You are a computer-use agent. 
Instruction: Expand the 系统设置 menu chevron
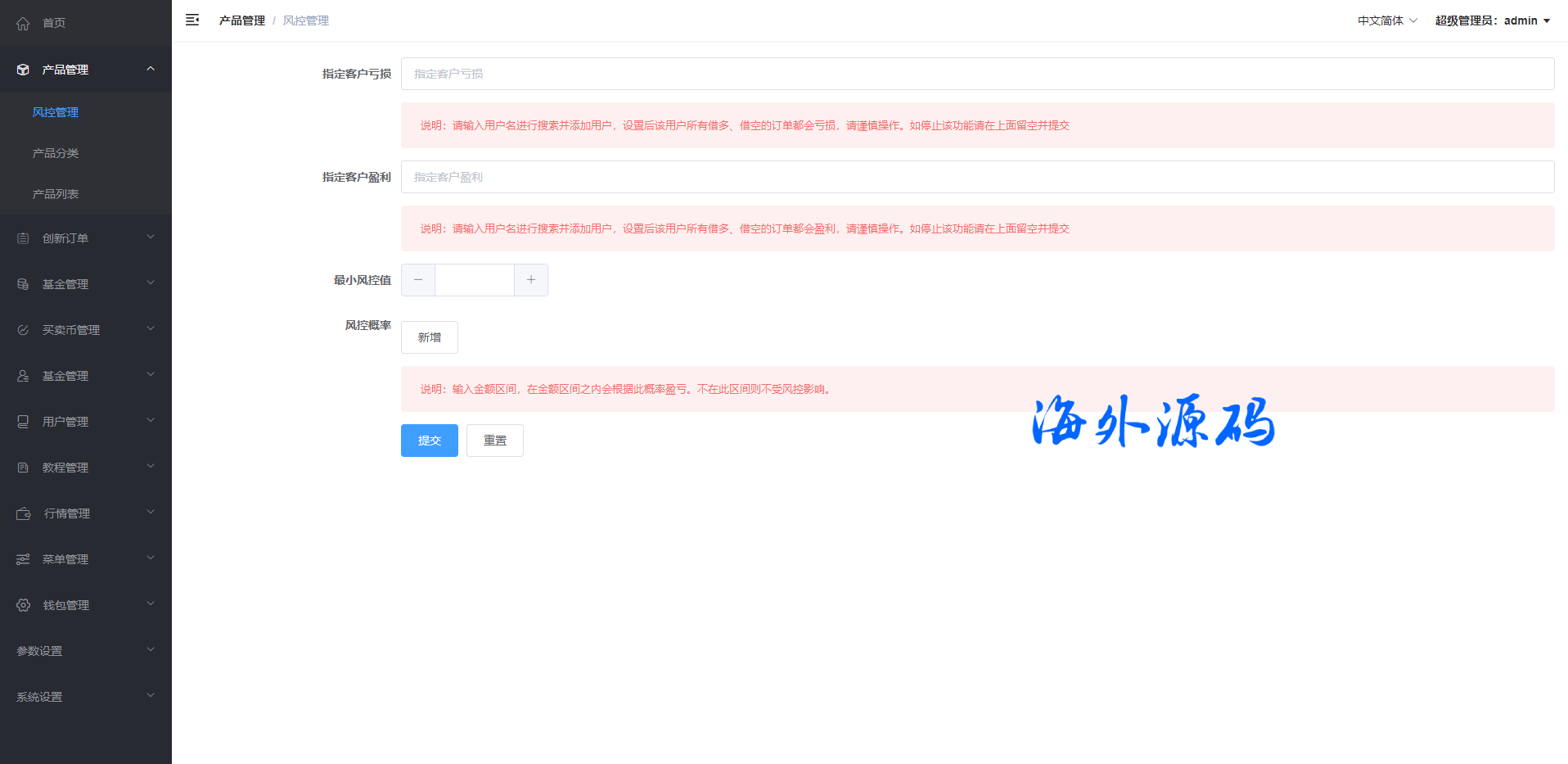pyautogui.click(x=151, y=696)
